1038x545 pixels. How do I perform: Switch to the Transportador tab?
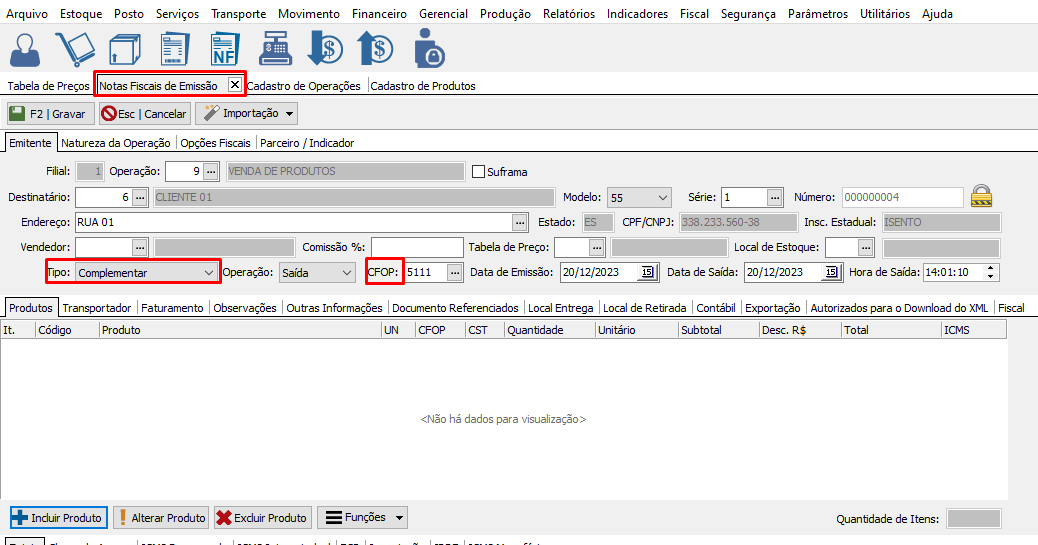(x=97, y=308)
